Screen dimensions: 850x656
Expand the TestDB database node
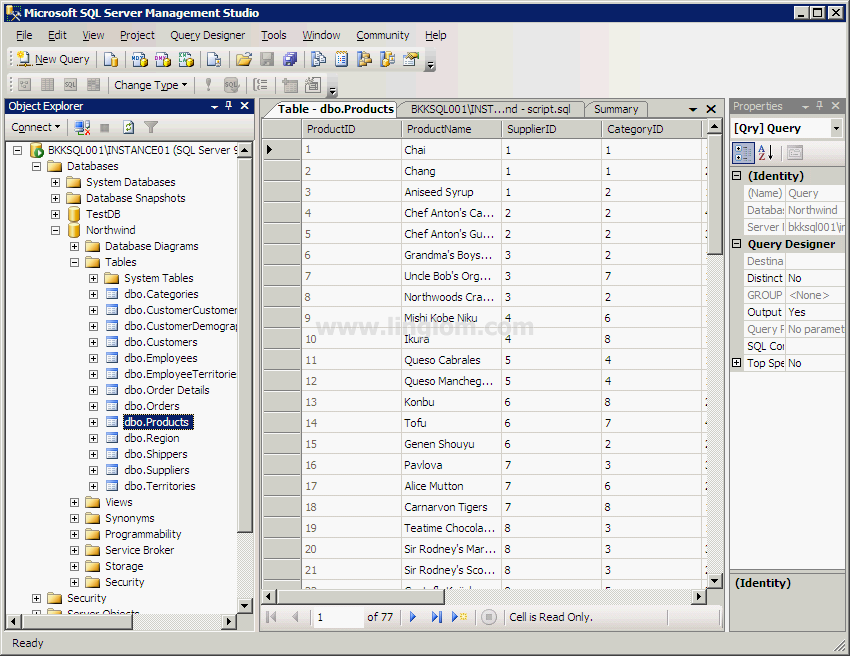tap(55, 214)
